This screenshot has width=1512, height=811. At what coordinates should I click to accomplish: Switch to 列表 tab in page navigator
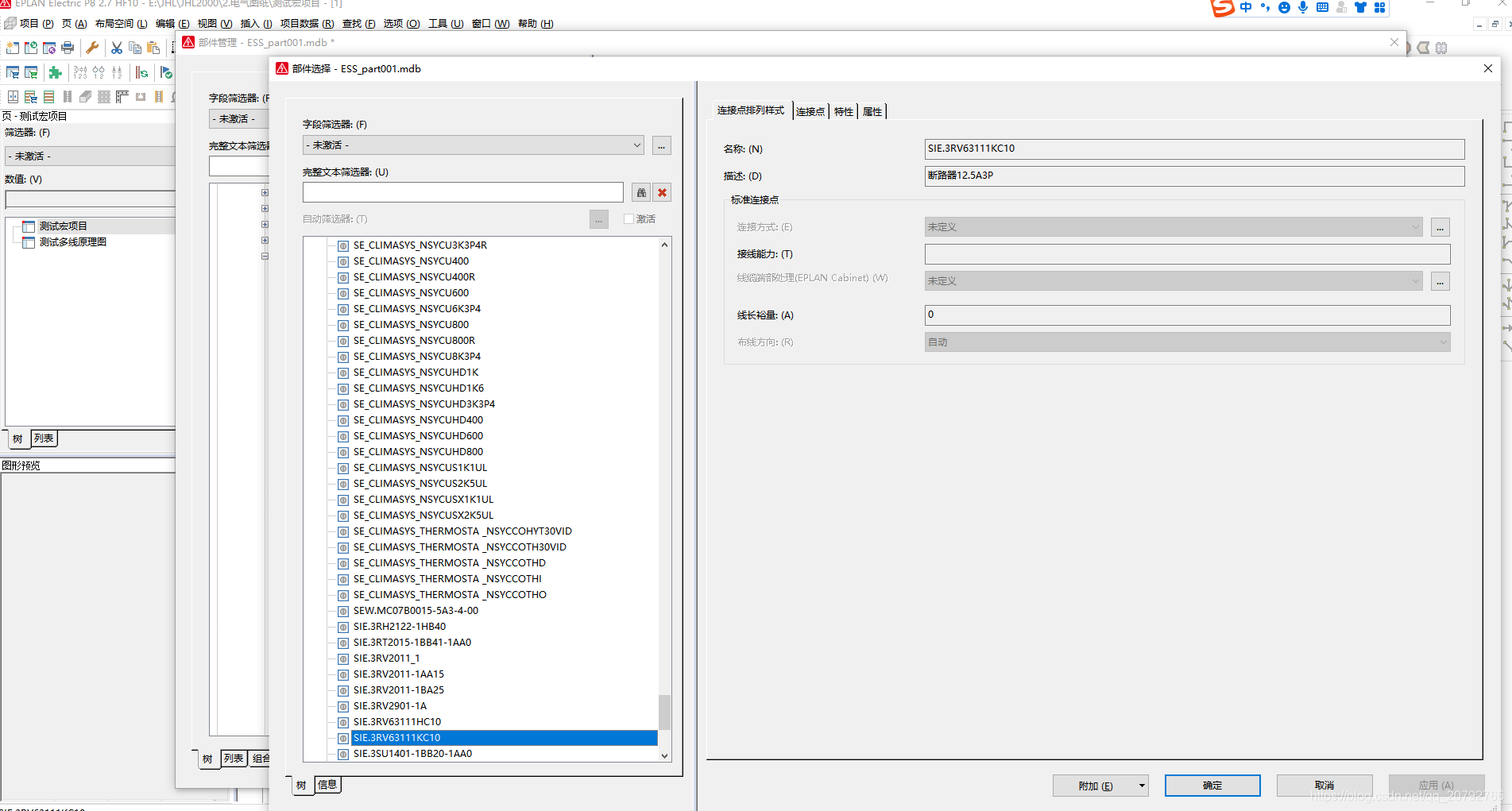[x=44, y=438]
